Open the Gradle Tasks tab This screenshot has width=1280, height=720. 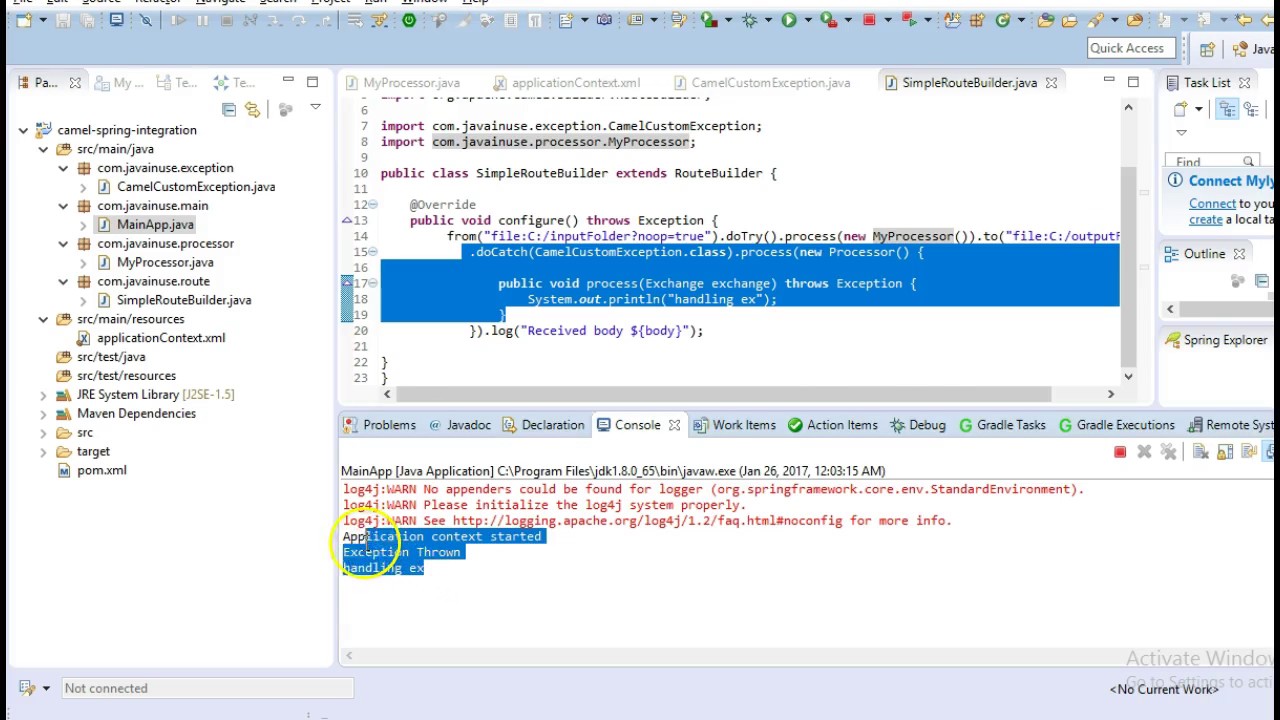tap(1001, 425)
